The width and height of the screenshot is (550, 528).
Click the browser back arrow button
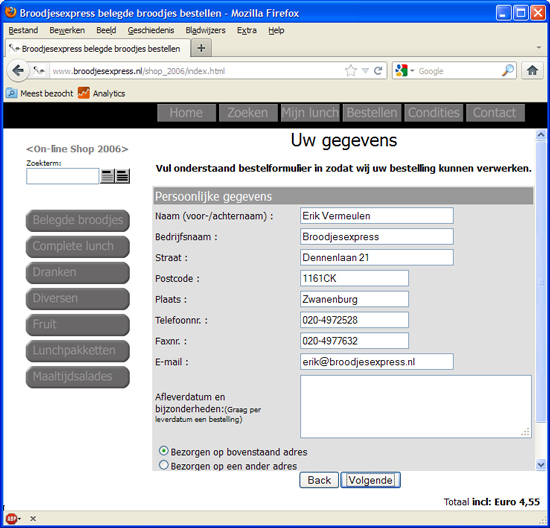tap(18, 71)
